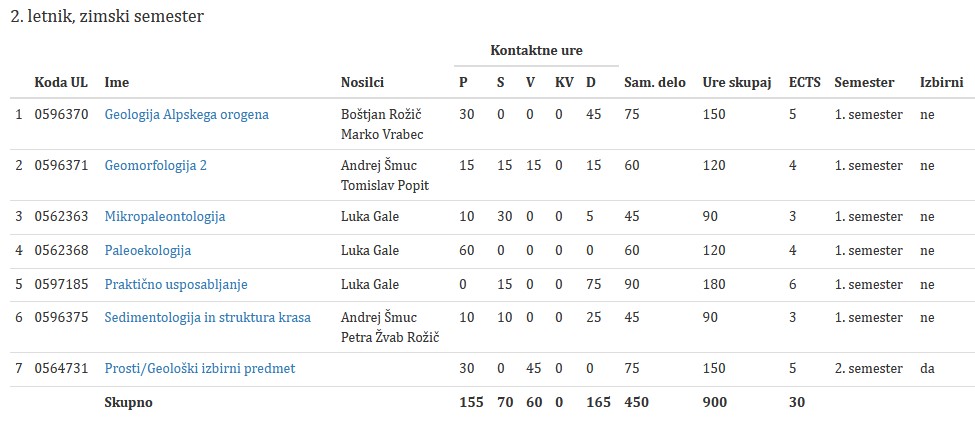975x429 pixels.
Task: Click the Koda UL column header
Action: point(61,82)
